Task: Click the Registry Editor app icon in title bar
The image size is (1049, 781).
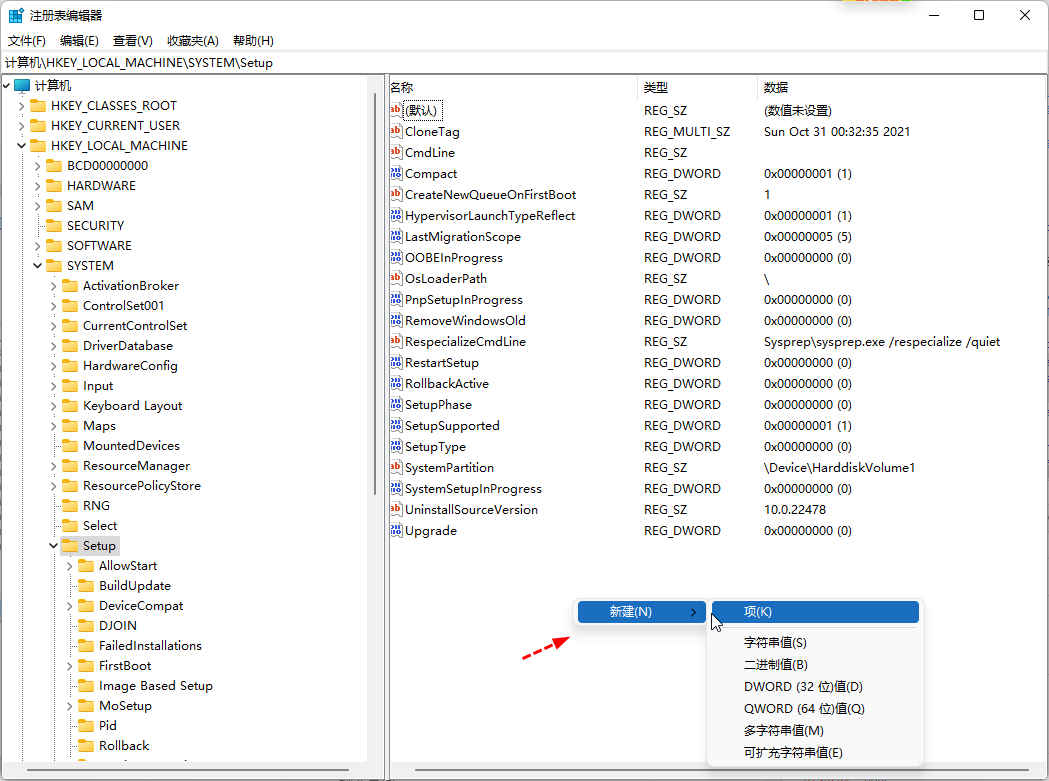Action: coord(15,15)
